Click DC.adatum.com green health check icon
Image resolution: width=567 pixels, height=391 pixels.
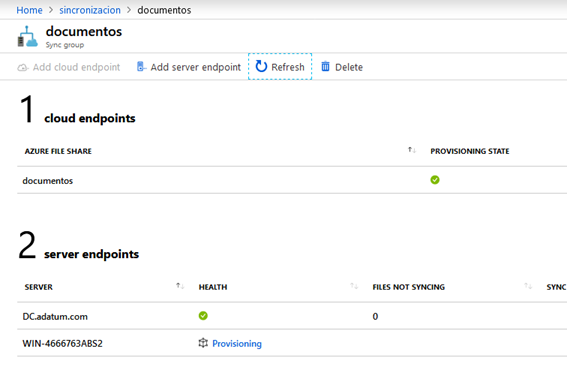(x=203, y=316)
